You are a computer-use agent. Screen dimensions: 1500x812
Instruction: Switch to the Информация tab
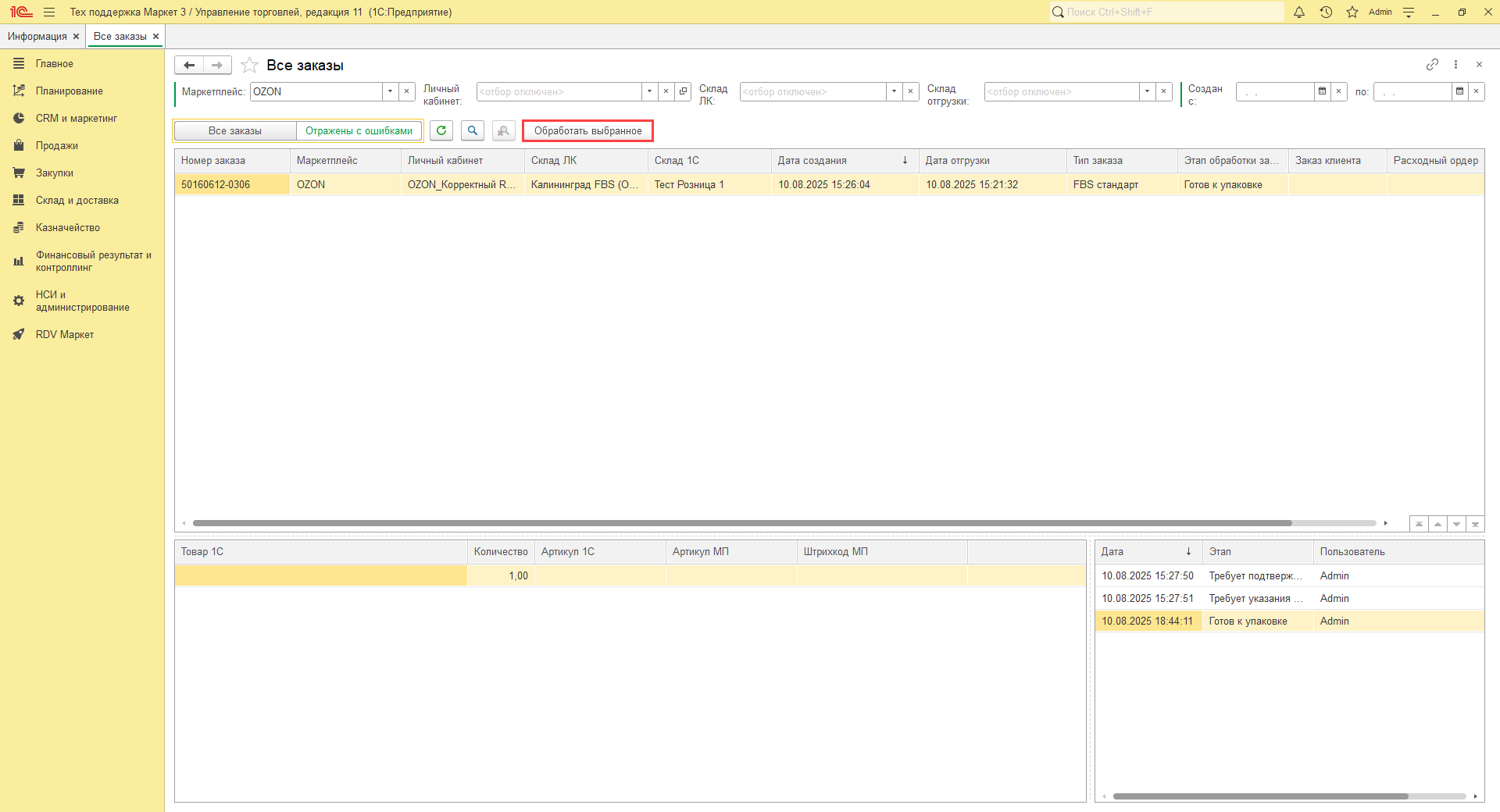37,37
